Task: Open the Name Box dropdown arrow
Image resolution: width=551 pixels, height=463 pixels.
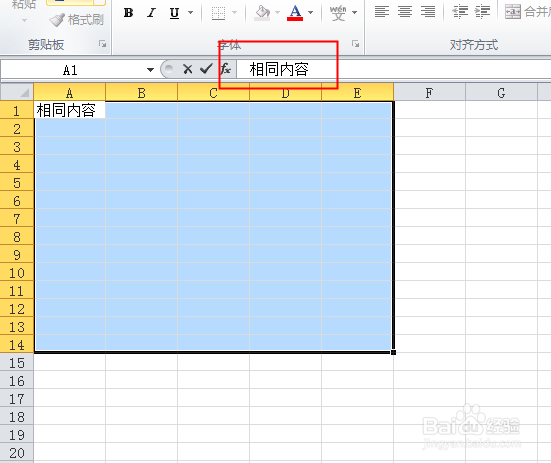Action: tap(150, 70)
